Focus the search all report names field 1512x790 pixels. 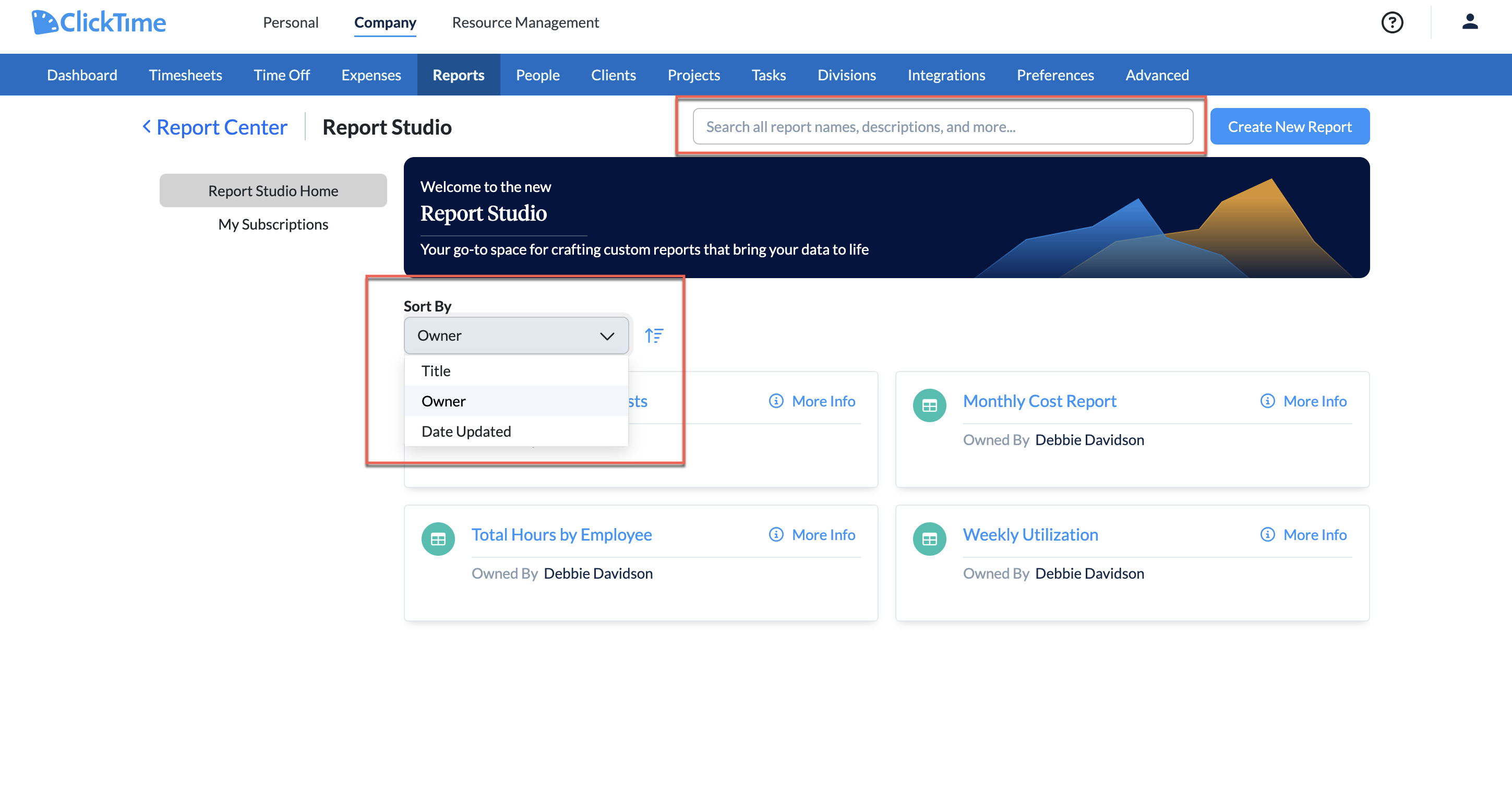[x=943, y=126]
